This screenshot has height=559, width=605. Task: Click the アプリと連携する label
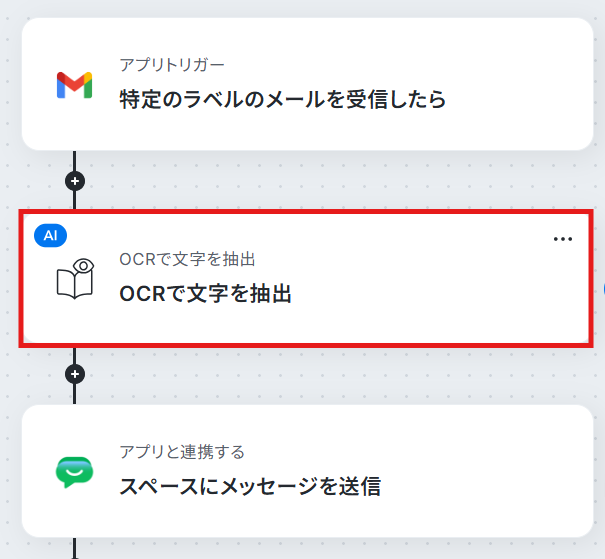(x=182, y=452)
